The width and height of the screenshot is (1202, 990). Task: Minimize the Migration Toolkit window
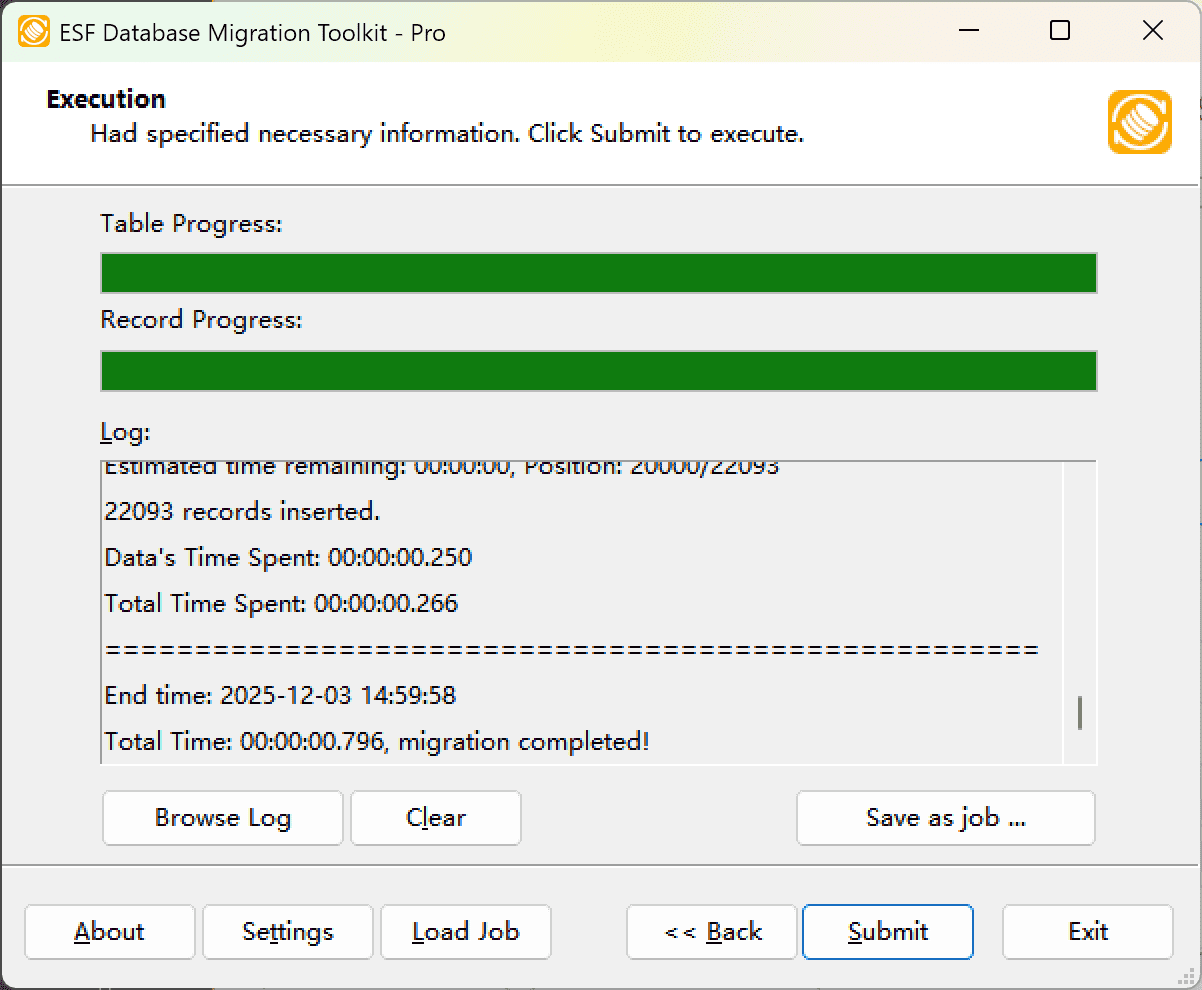click(967, 31)
